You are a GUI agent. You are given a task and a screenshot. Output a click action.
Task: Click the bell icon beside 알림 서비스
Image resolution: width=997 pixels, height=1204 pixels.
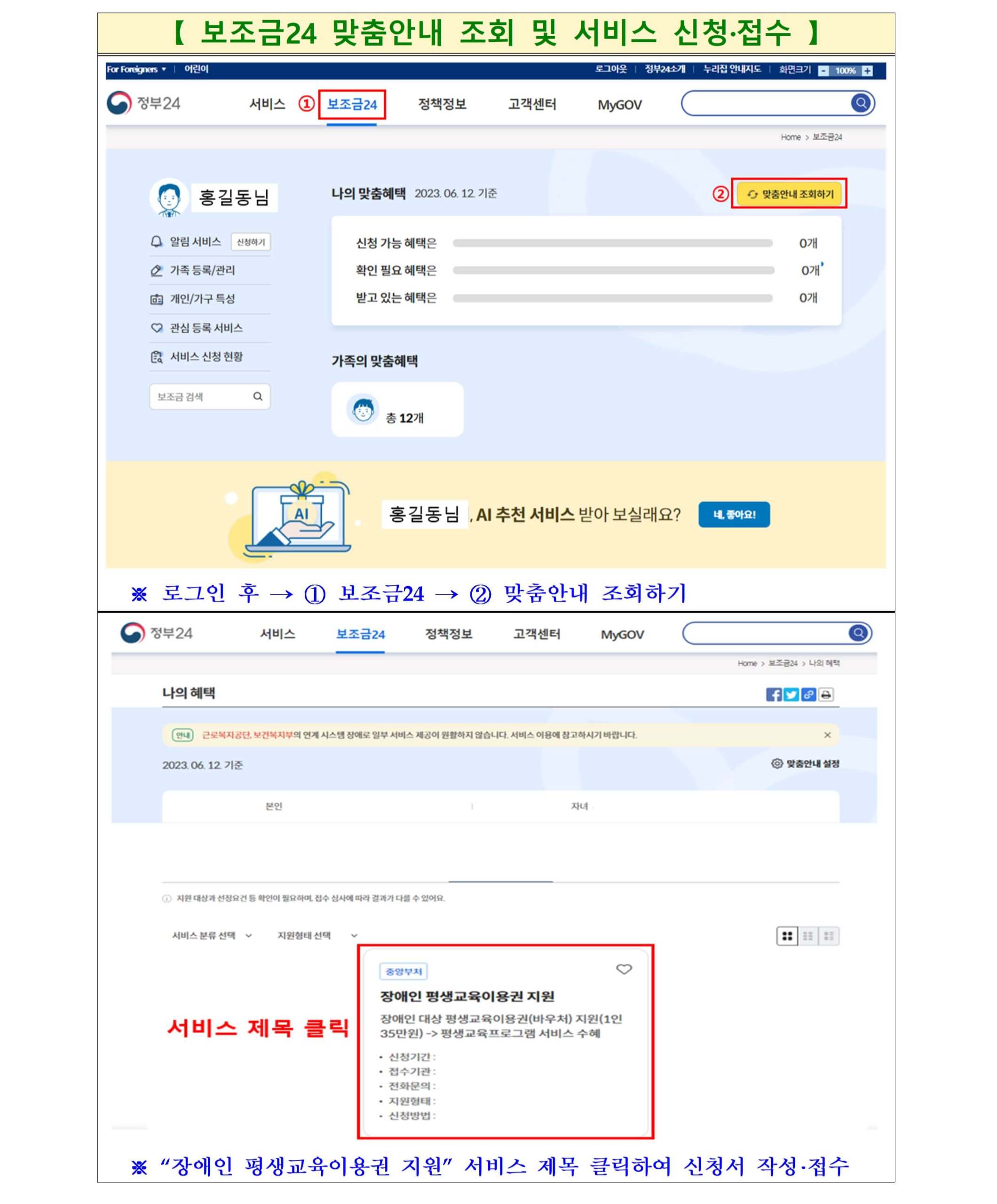tap(156, 242)
